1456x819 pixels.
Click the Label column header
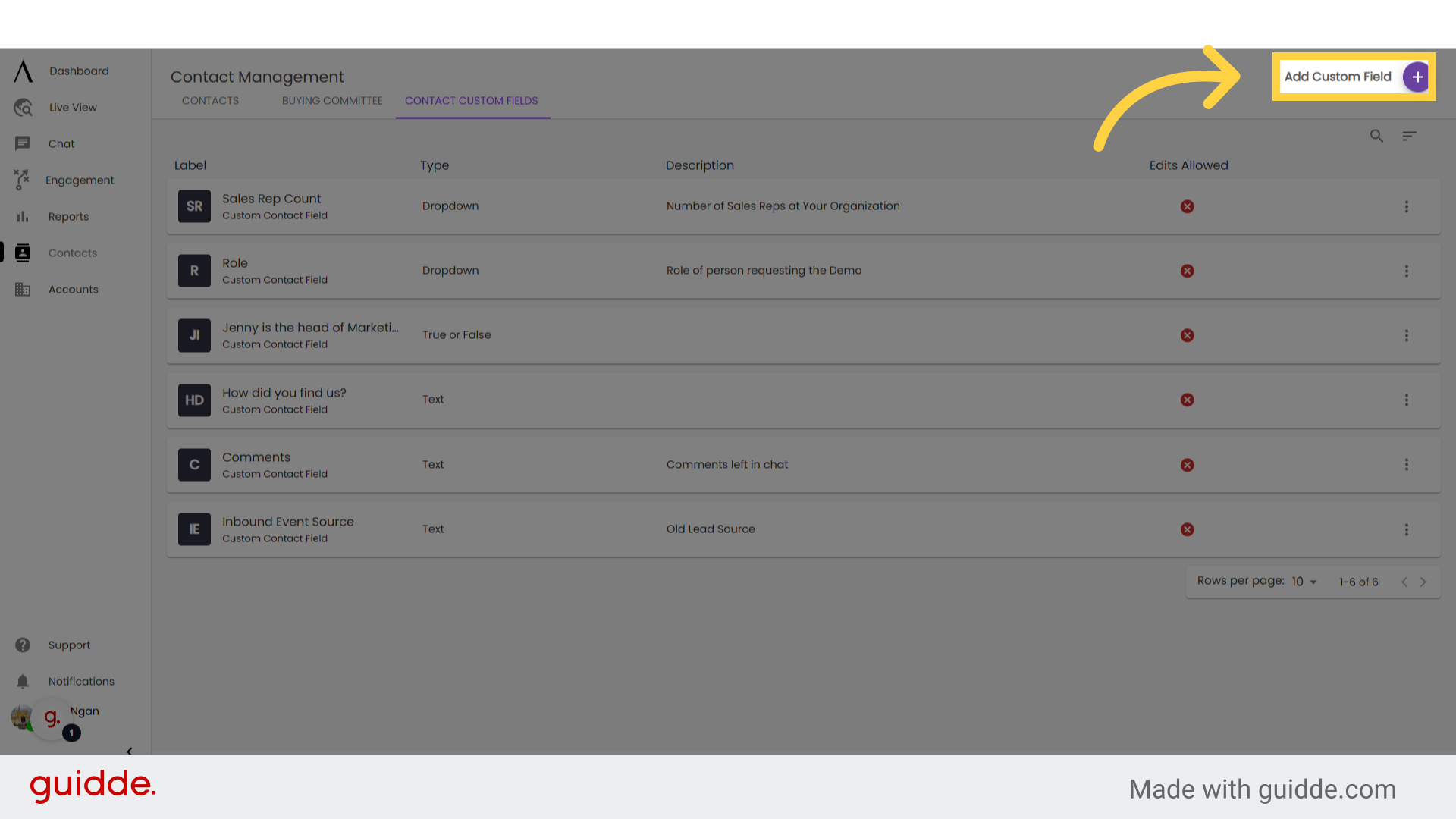click(x=190, y=165)
